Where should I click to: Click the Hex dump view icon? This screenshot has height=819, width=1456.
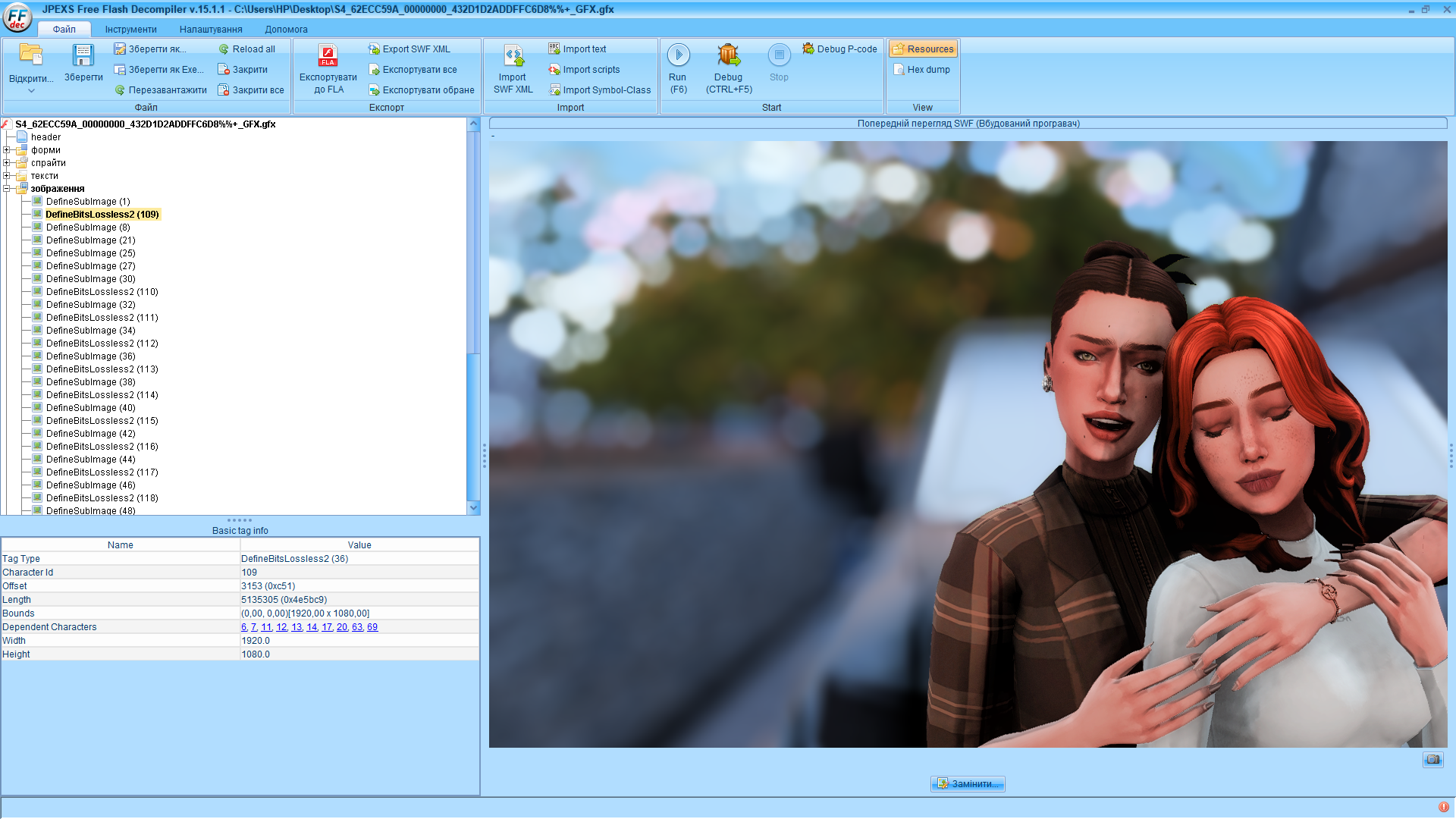(x=899, y=70)
